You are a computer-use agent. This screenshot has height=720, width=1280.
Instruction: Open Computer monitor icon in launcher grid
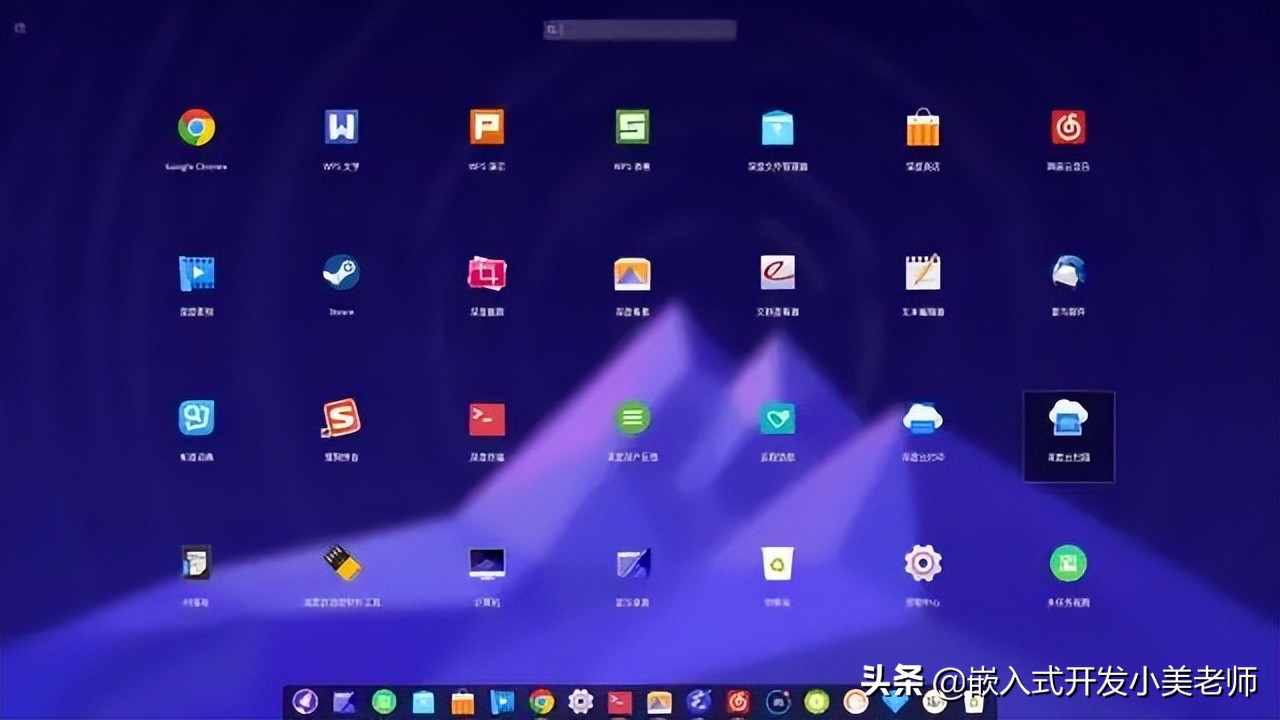pyautogui.click(x=487, y=563)
